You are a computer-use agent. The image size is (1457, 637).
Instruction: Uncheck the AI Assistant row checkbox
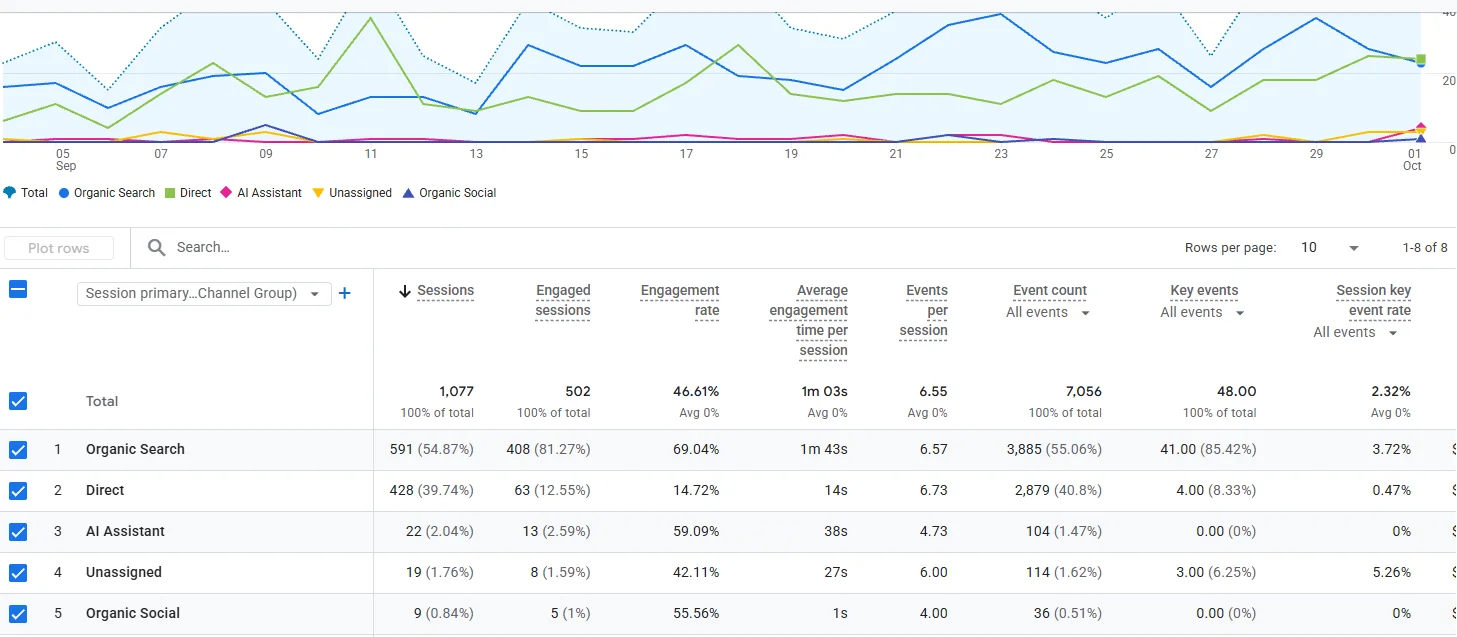(x=18, y=532)
